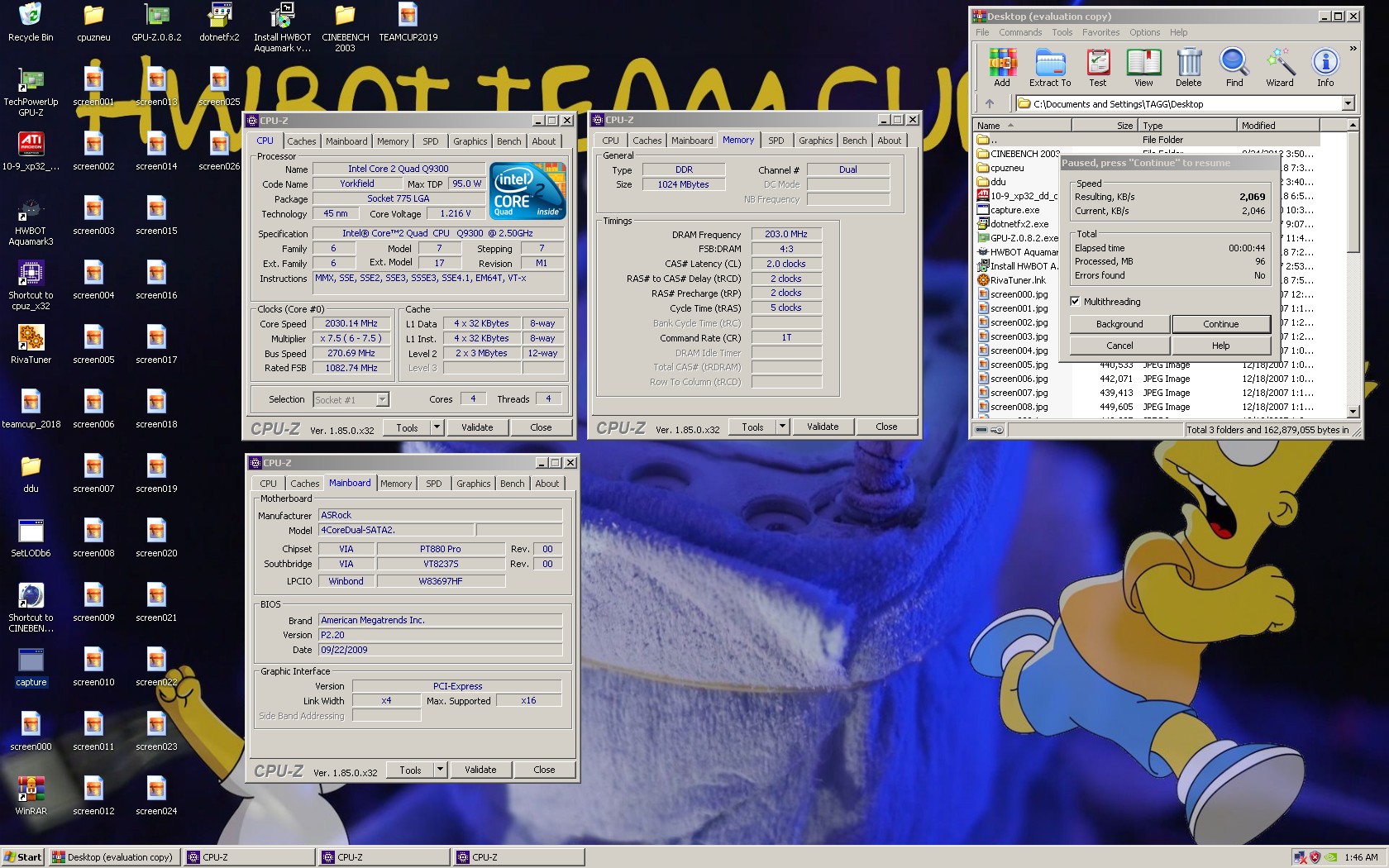This screenshot has width=1389, height=868.
Task: Click Close button in Mainboard CPU-Z window
Action: click(x=544, y=770)
